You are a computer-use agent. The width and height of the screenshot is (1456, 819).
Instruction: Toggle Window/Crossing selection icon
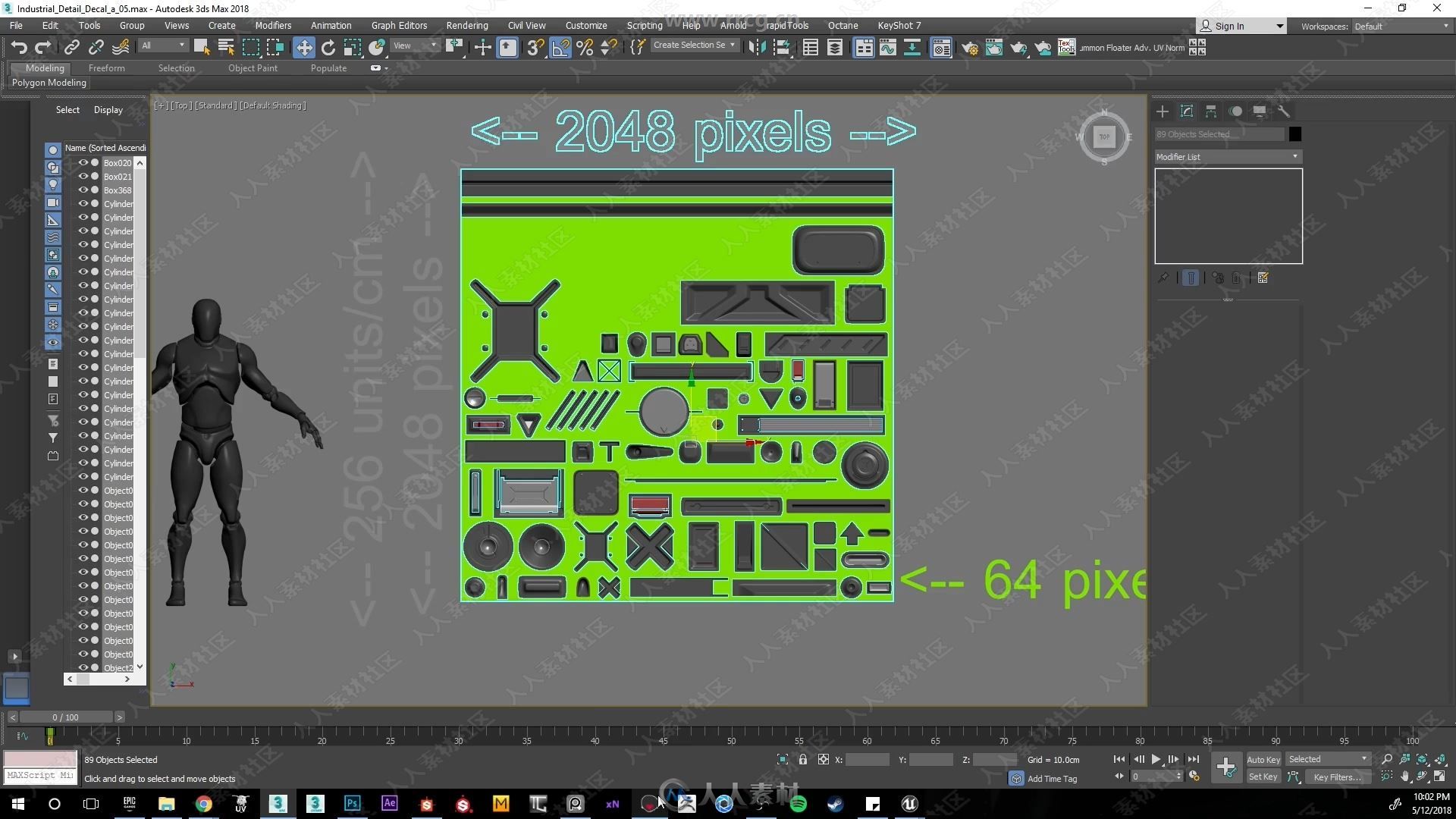[x=275, y=48]
